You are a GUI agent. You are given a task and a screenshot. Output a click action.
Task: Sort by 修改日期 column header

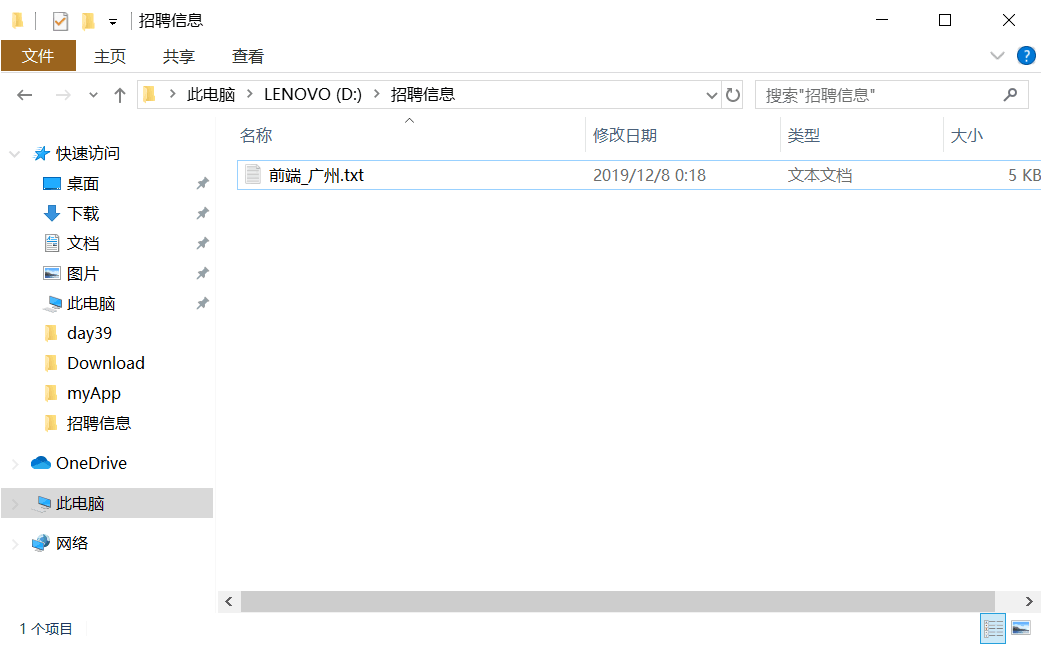625,136
